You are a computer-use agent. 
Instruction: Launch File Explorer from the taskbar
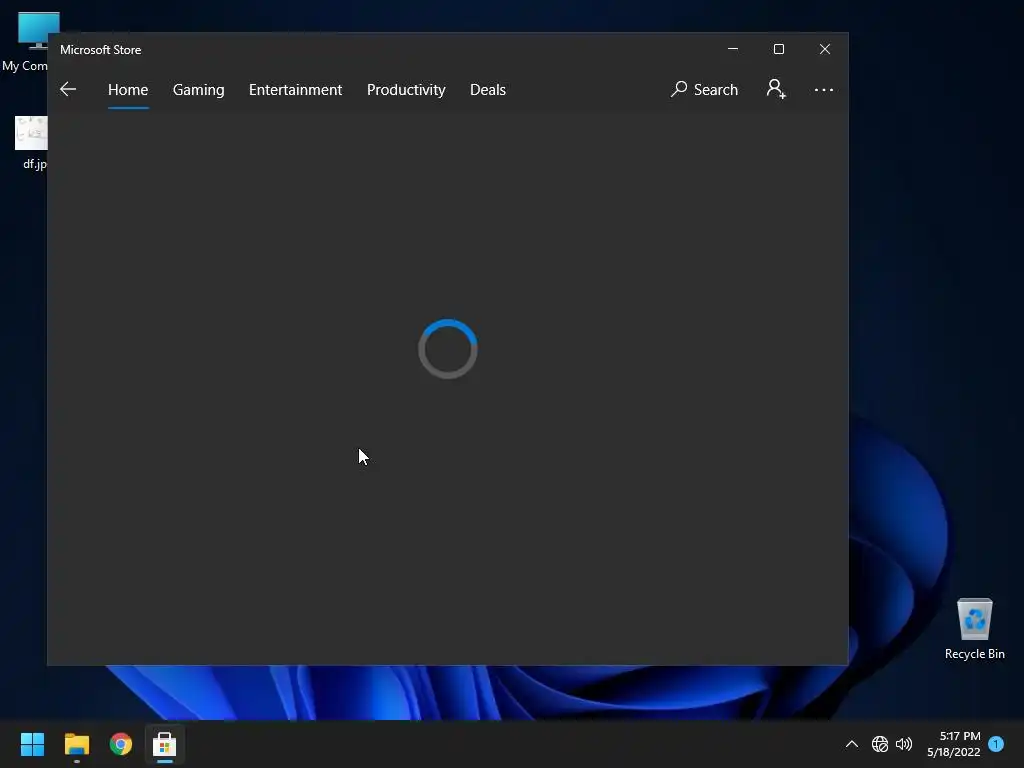[x=76, y=744]
